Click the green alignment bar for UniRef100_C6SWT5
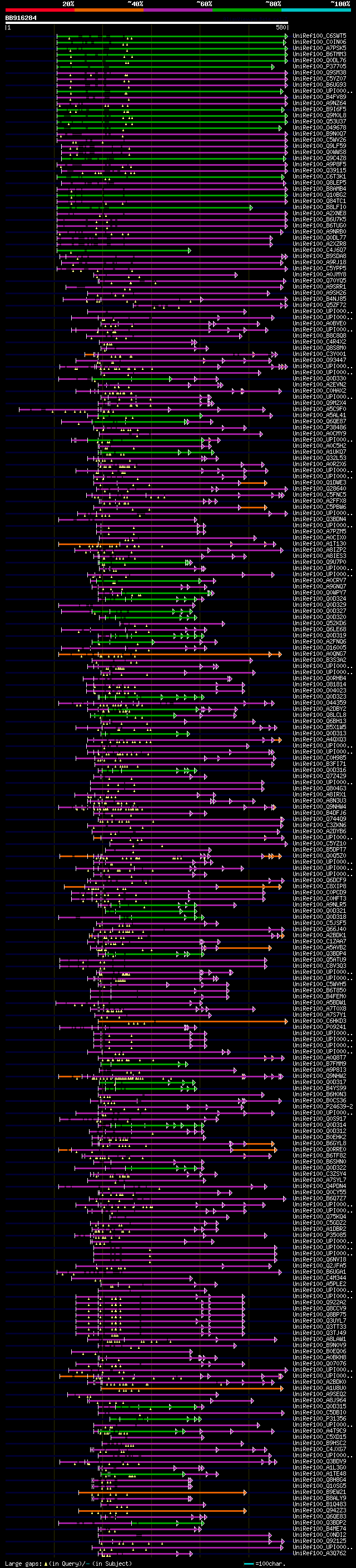This screenshot has height=1568, width=356. tap(172, 37)
